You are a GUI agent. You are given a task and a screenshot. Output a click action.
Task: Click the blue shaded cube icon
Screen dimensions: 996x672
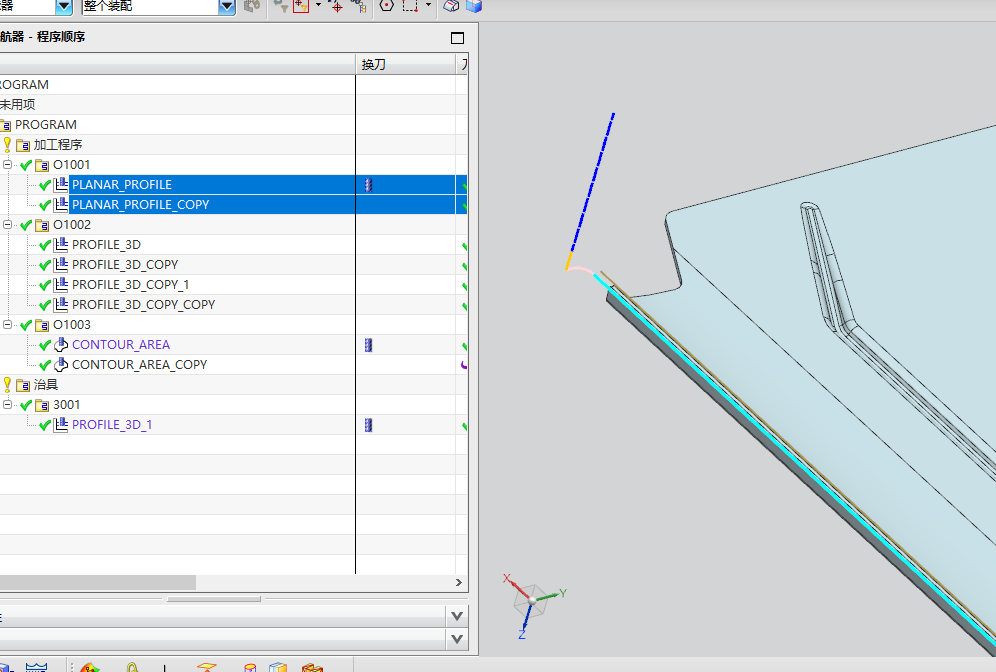coord(474,6)
